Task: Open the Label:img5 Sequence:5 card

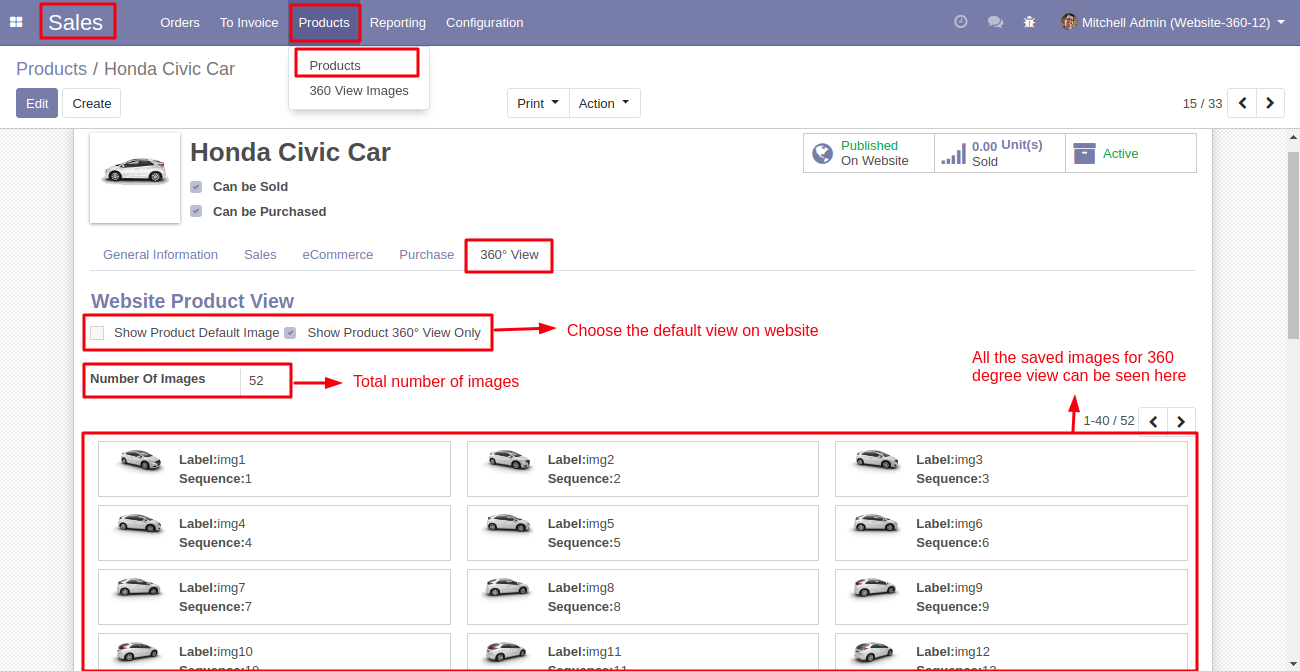Action: (x=643, y=533)
